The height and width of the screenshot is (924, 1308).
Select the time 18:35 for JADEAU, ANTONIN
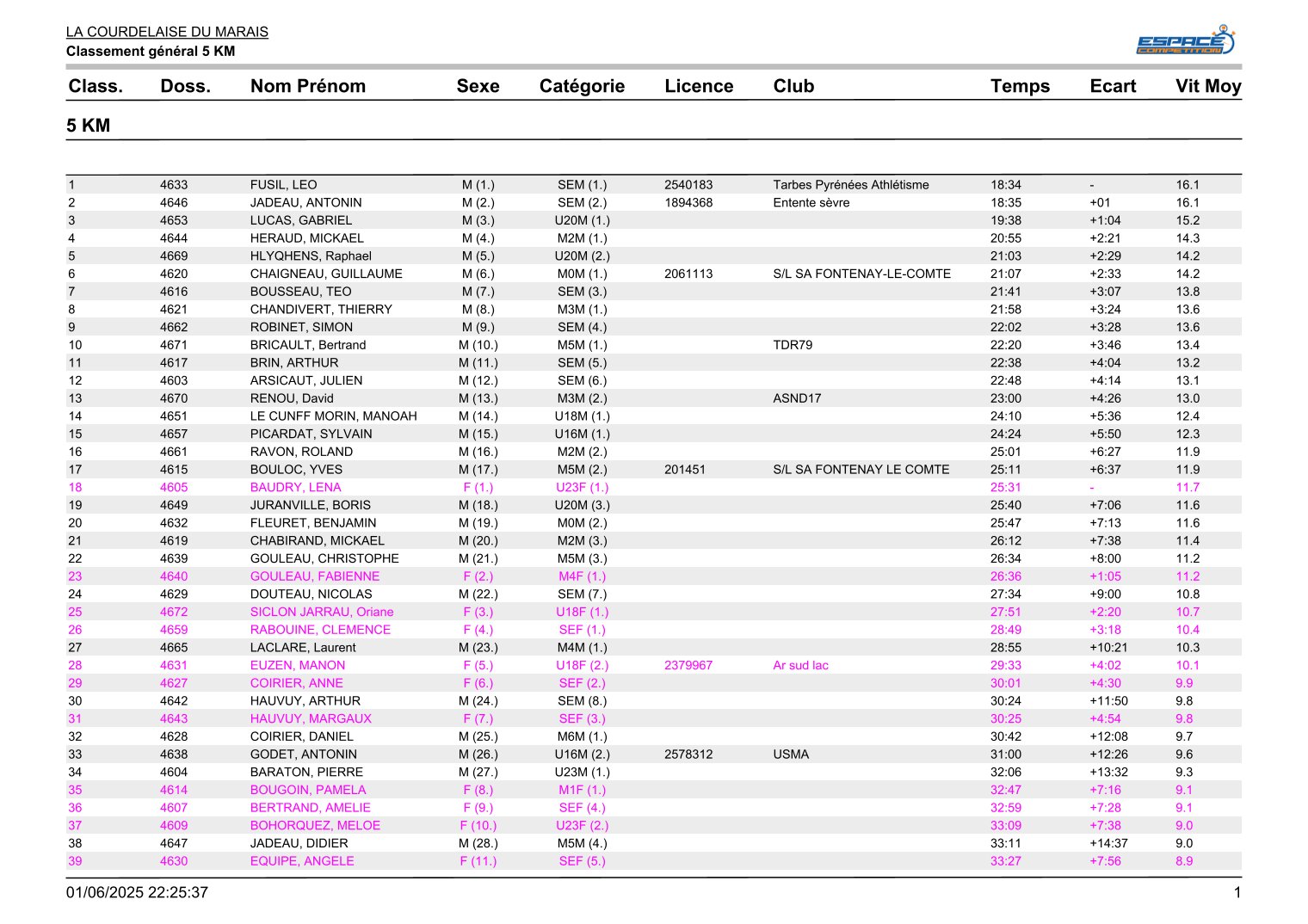[1006, 203]
